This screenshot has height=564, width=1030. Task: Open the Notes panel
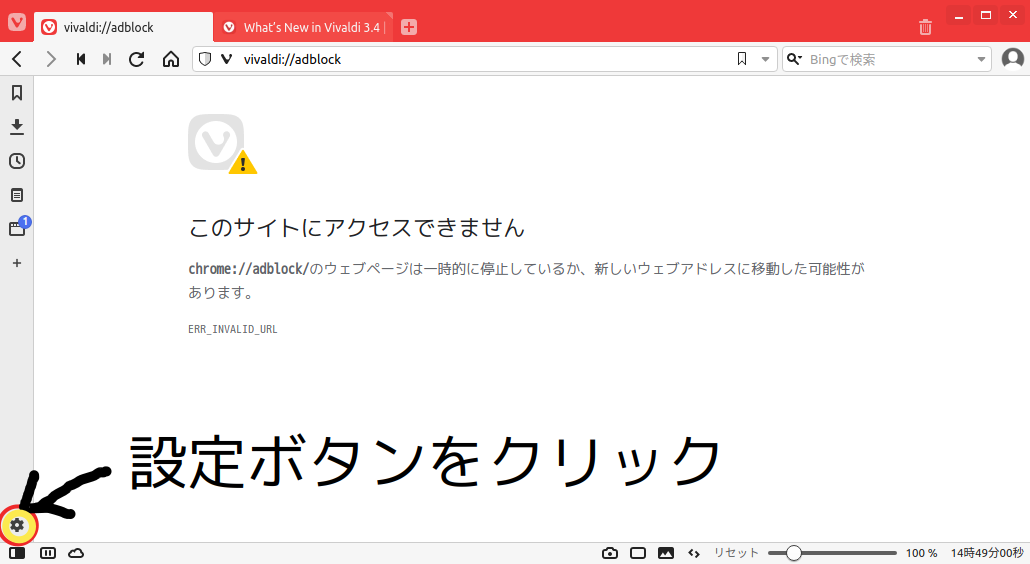17,195
